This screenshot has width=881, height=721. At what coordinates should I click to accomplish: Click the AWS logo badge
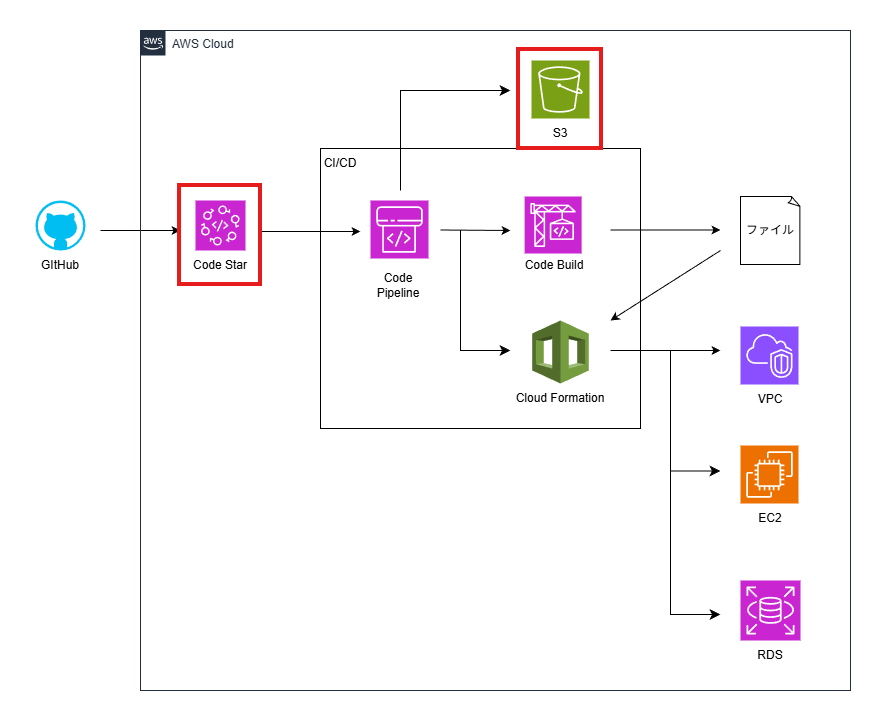(153, 43)
